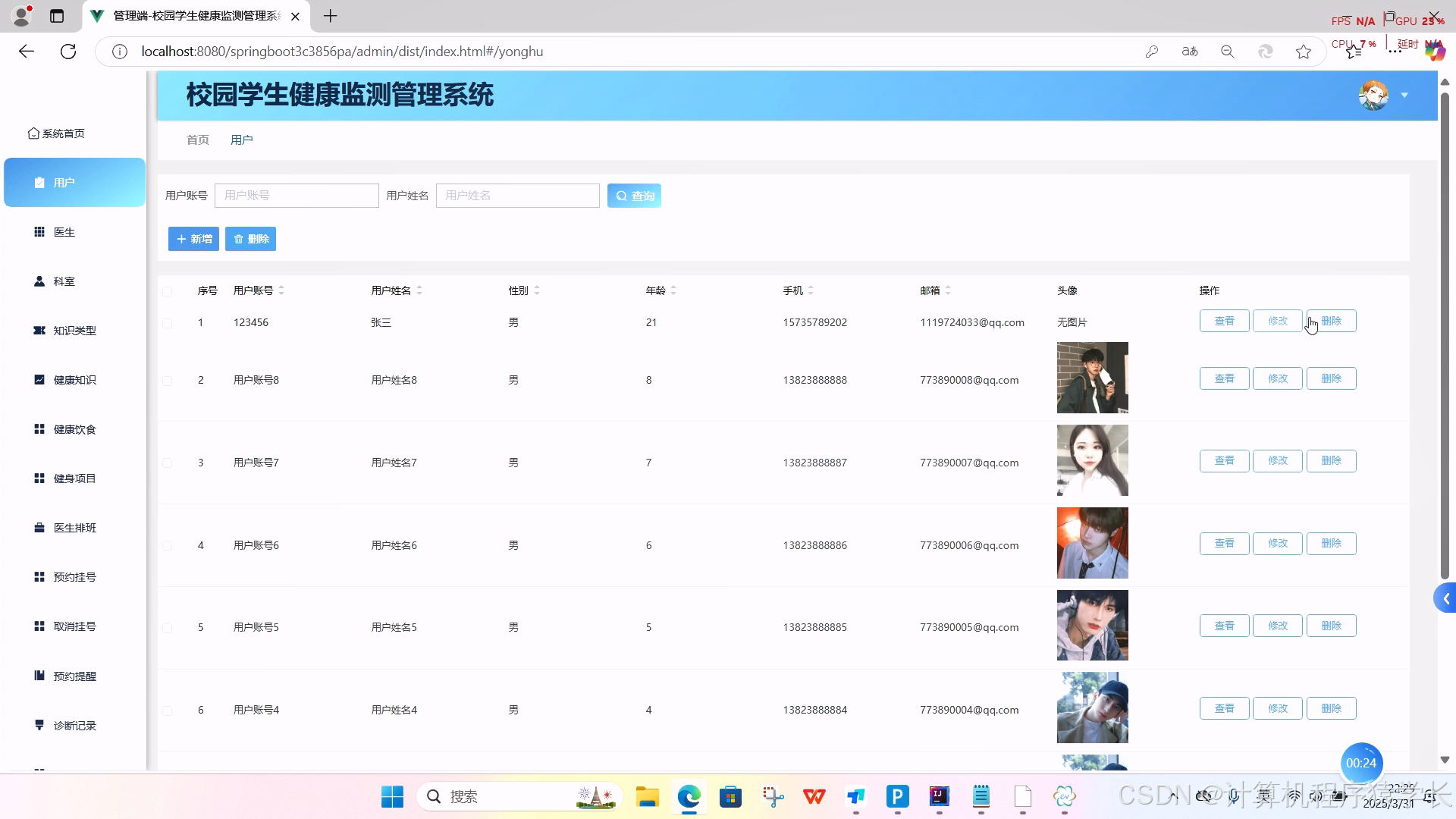Open the 诊断记录 sidebar section
1456x819 pixels.
coord(74,725)
